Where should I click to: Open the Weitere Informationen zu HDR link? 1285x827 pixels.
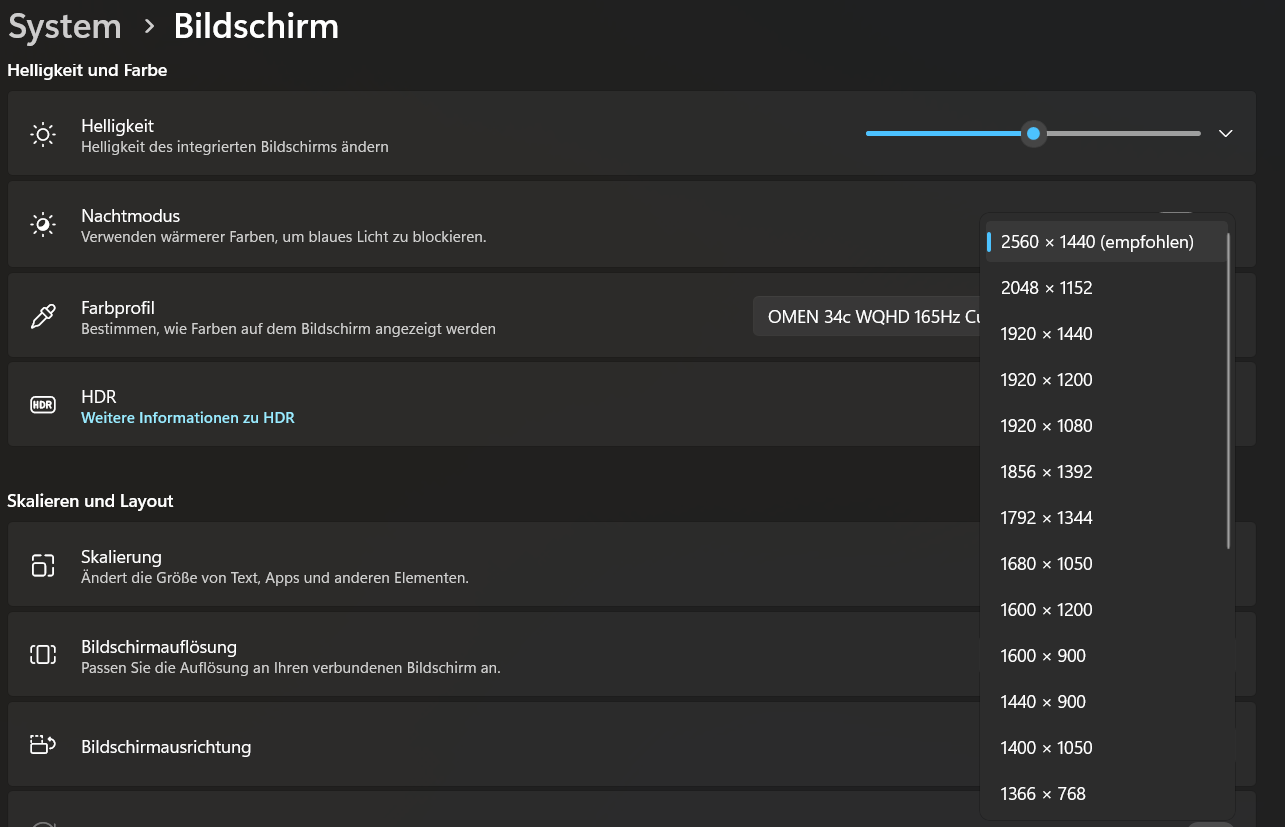[188, 418]
